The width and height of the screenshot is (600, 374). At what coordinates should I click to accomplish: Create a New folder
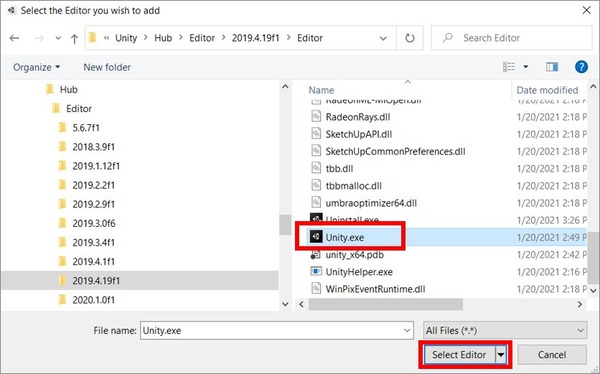click(x=107, y=67)
